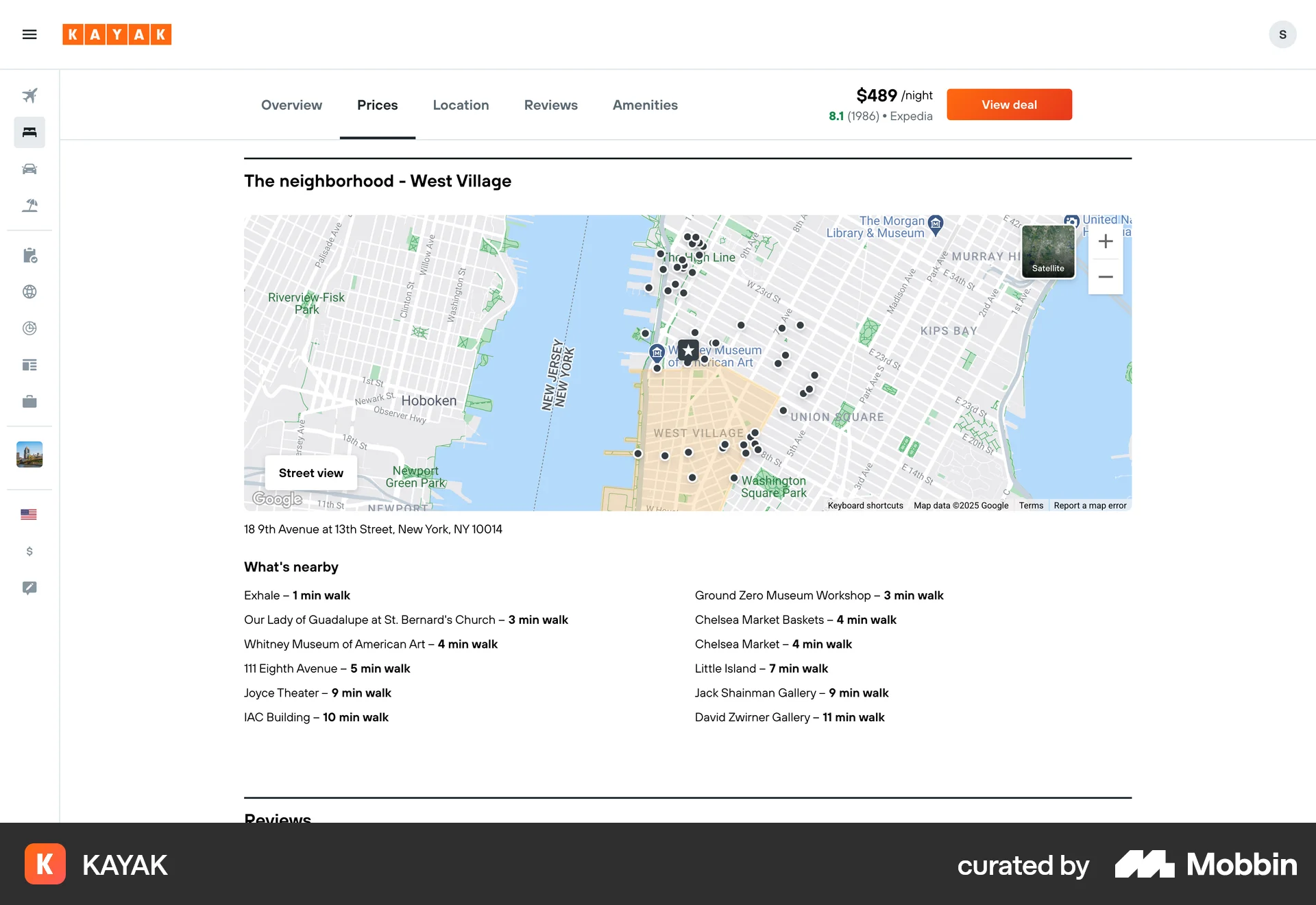Image resolution: width=1316 pixels, height=905 pixels.
Task: Zoom in using the map plus control
Action: pyautogui.click(x=1106, y=241)
